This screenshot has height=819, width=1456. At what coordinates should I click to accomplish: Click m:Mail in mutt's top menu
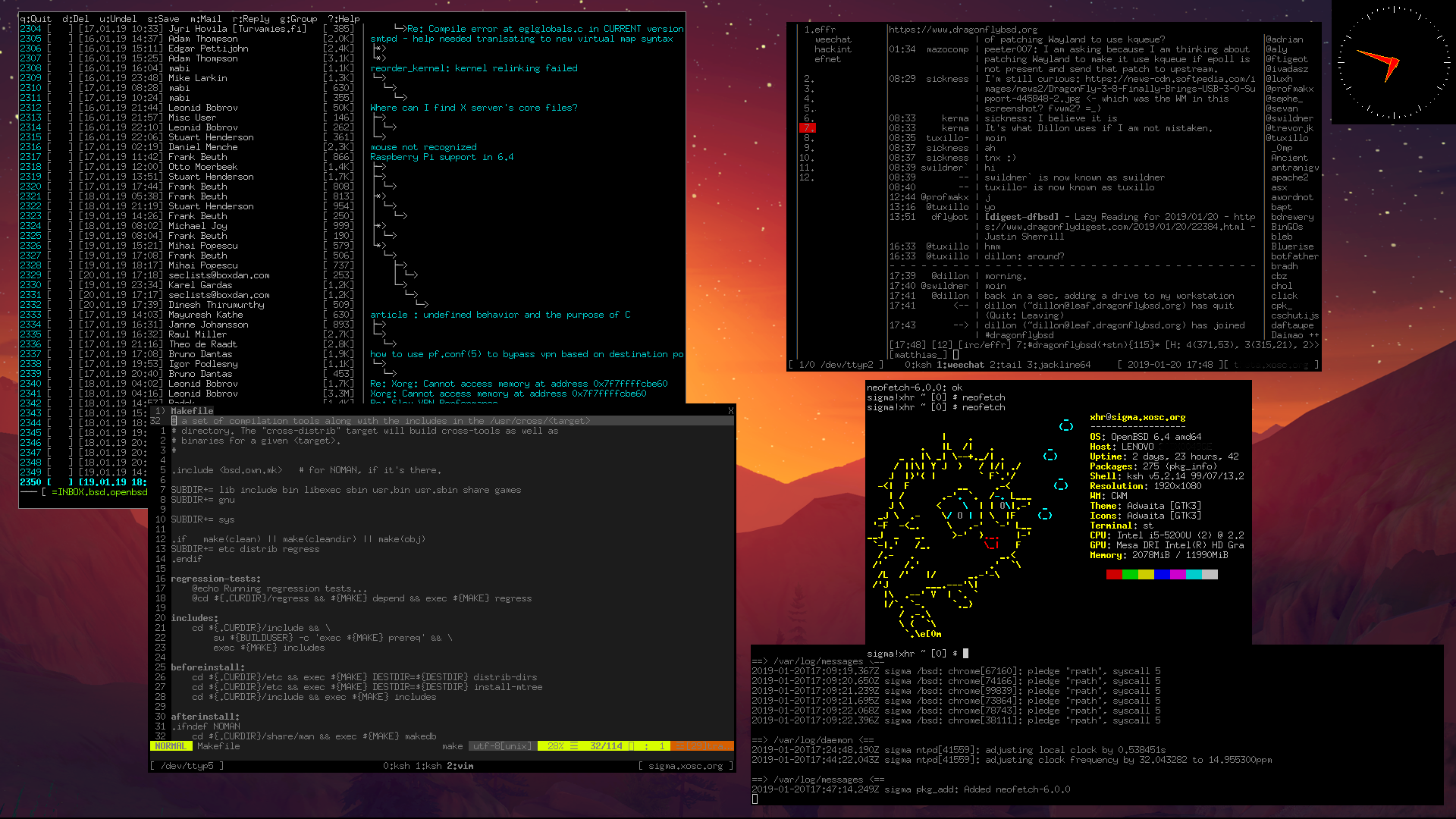coord(206,19)
